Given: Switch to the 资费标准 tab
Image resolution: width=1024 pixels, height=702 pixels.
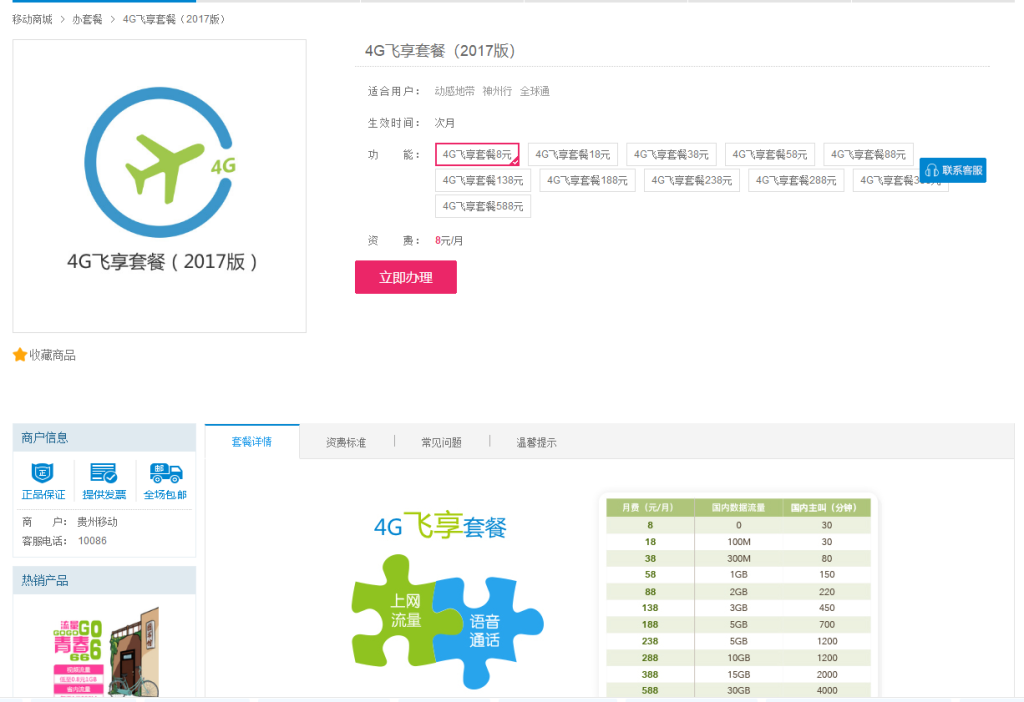Looking at the screenshot, I should click(346, 442).
